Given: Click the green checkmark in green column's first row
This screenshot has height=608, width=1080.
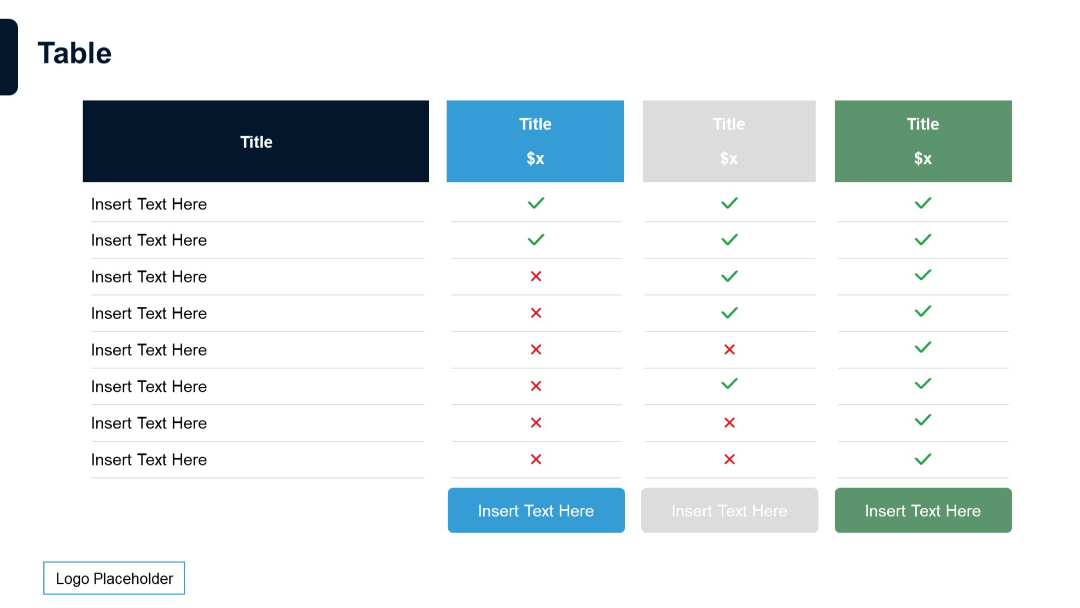Looking at the screenshot, I should pos(923,202).
